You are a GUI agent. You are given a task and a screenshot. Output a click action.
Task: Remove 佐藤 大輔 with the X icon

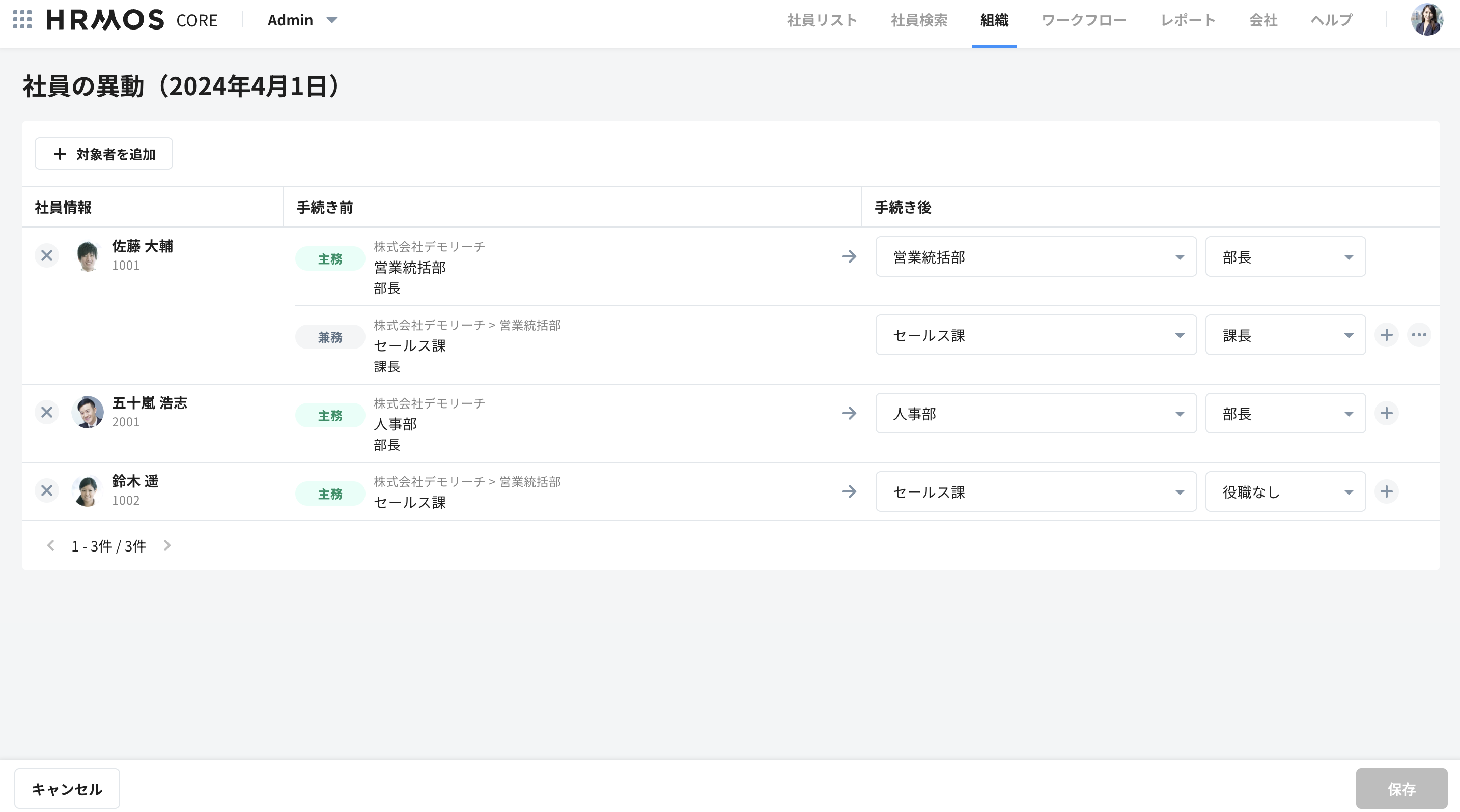pos(47,256)
